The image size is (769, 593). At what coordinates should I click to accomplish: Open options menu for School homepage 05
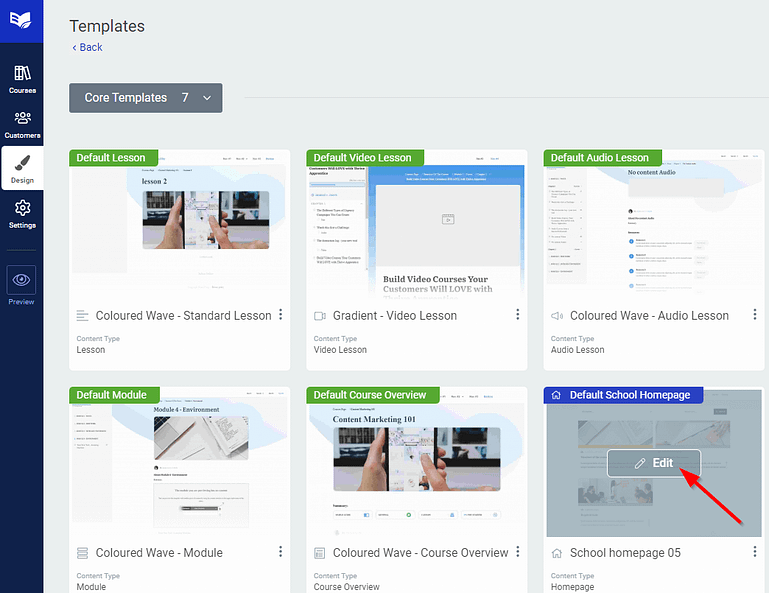click(x=755, y=552)
